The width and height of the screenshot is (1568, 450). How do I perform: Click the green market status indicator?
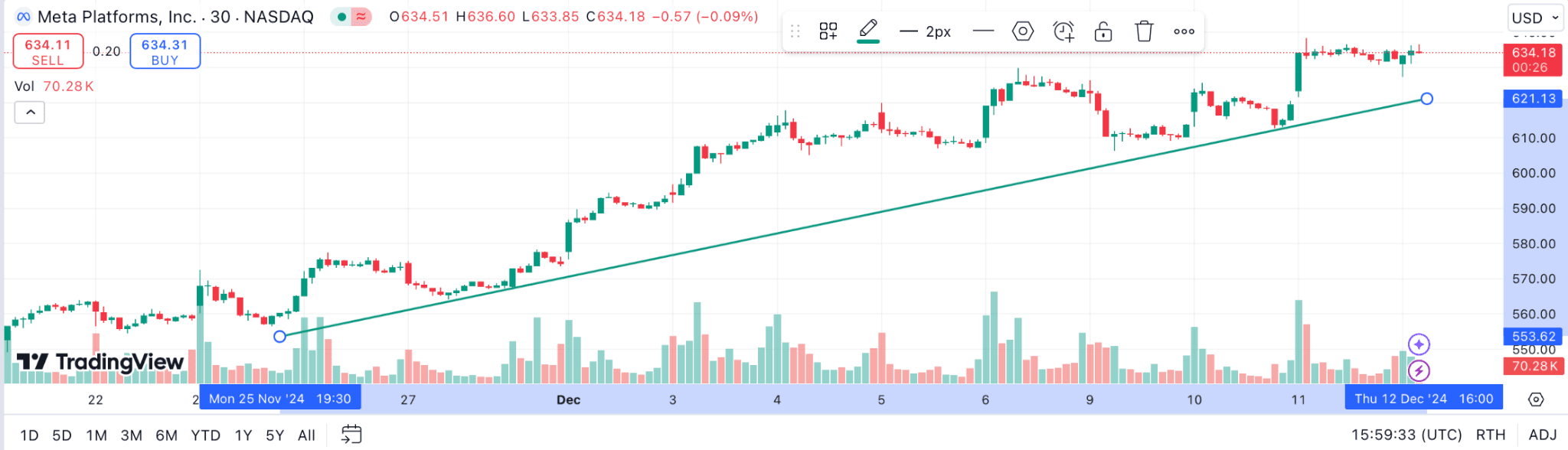click(341, 17)
